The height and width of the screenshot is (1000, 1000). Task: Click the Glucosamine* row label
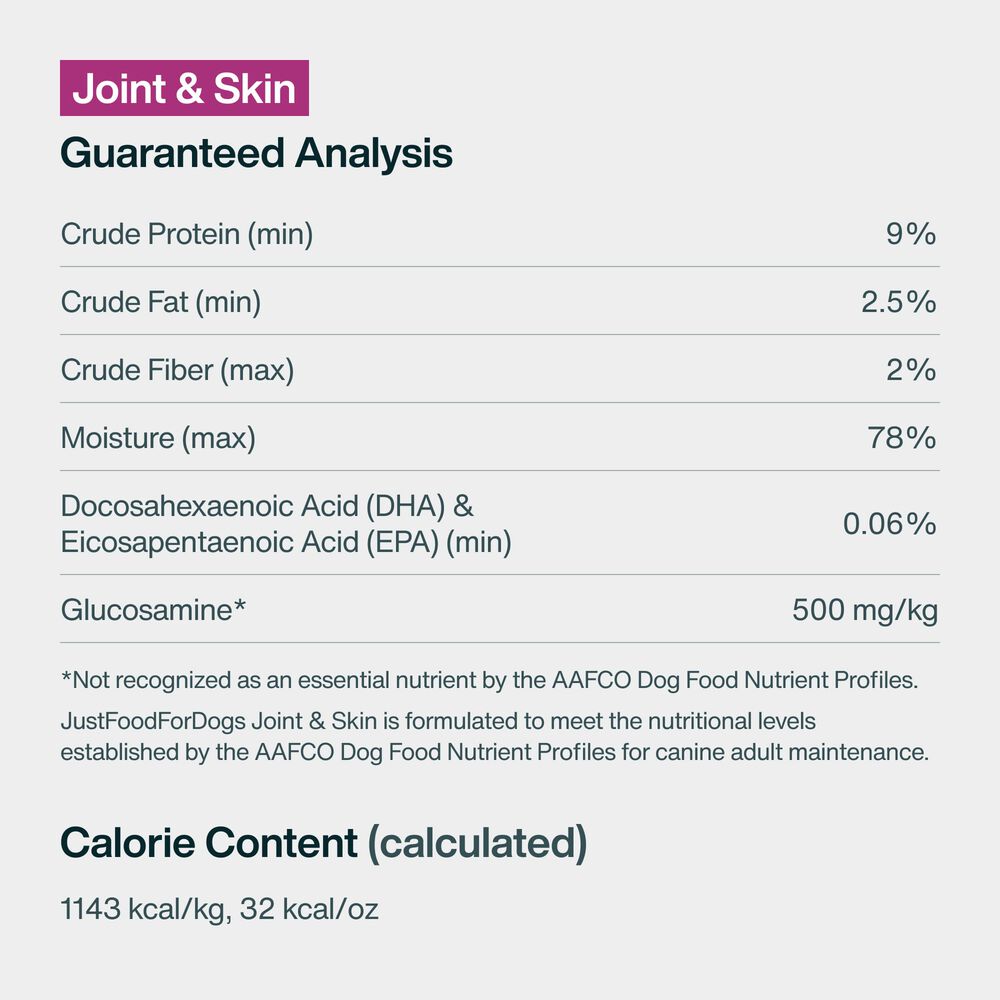(x=154, y=609)
